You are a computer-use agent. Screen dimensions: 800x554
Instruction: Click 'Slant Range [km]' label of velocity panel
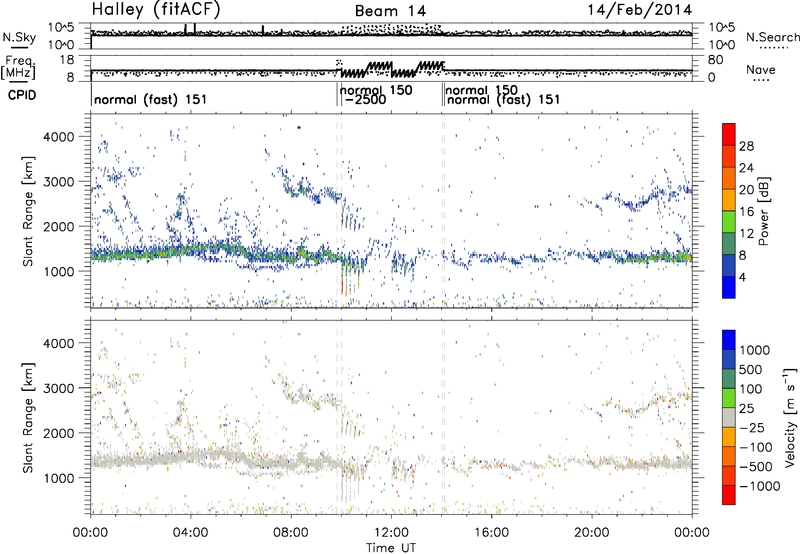pyautogui.click(x=28, y=418)
